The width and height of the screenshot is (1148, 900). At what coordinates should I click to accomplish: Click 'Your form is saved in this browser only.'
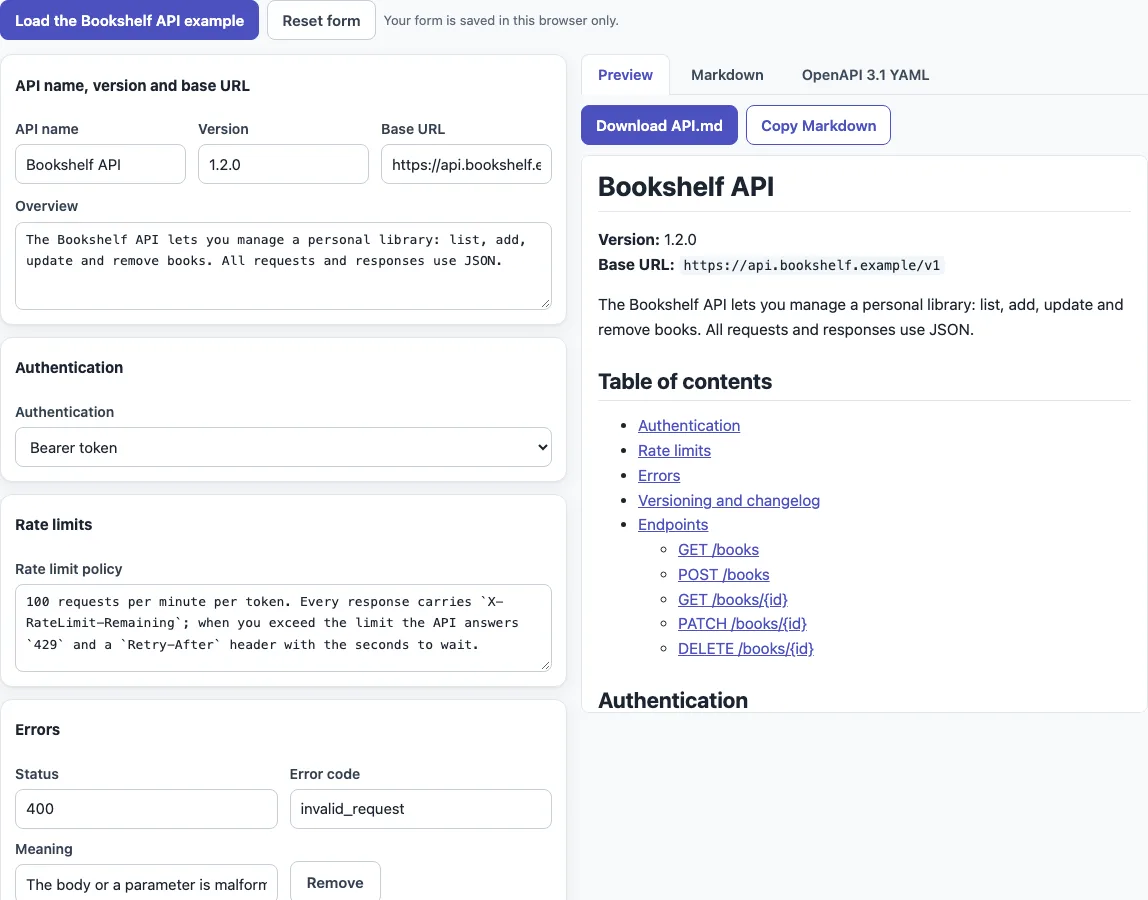coord(501,21)
